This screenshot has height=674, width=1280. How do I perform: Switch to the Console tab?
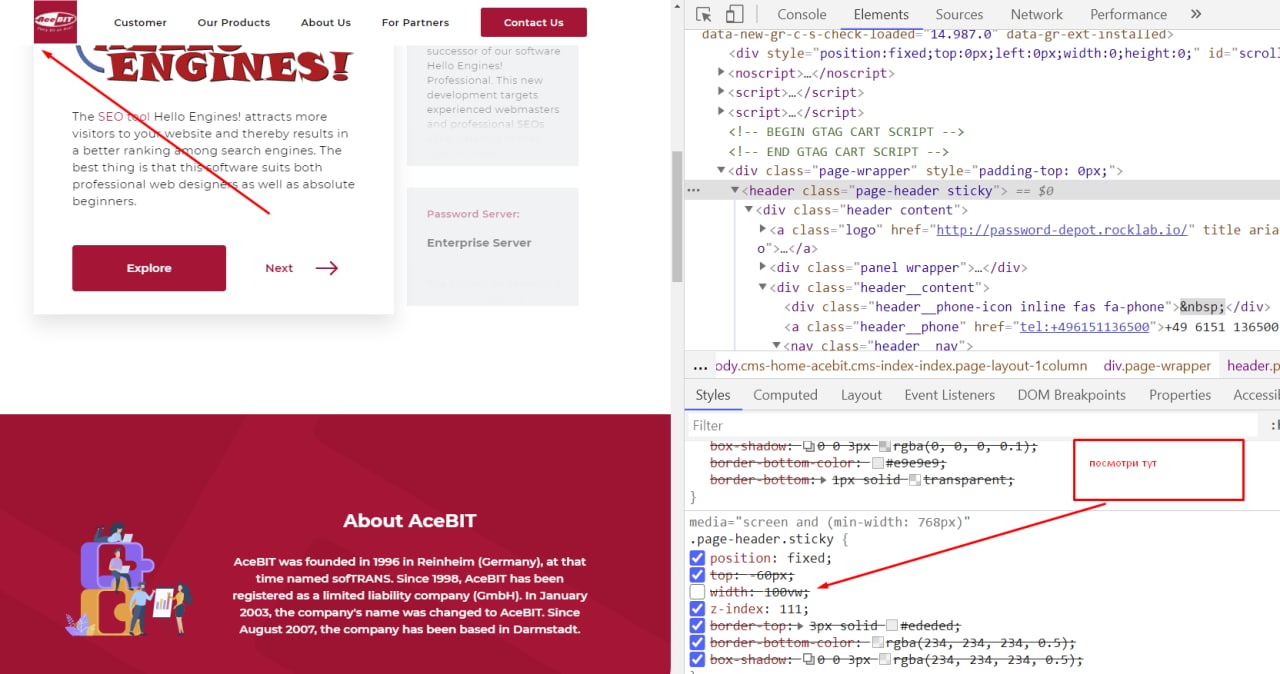[x=802, y=14]
